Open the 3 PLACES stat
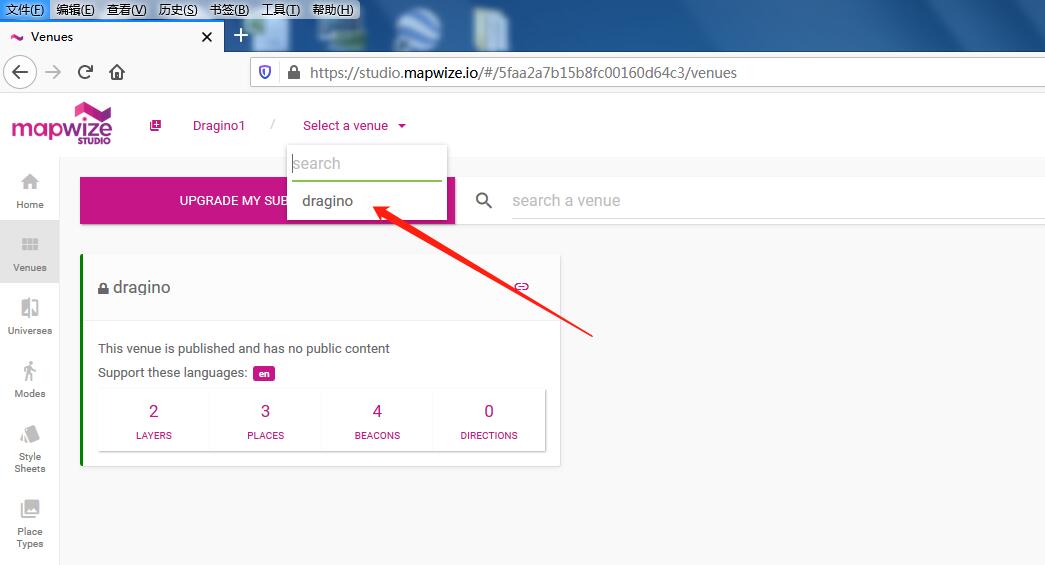1045x565 pixels. [265, 421]
